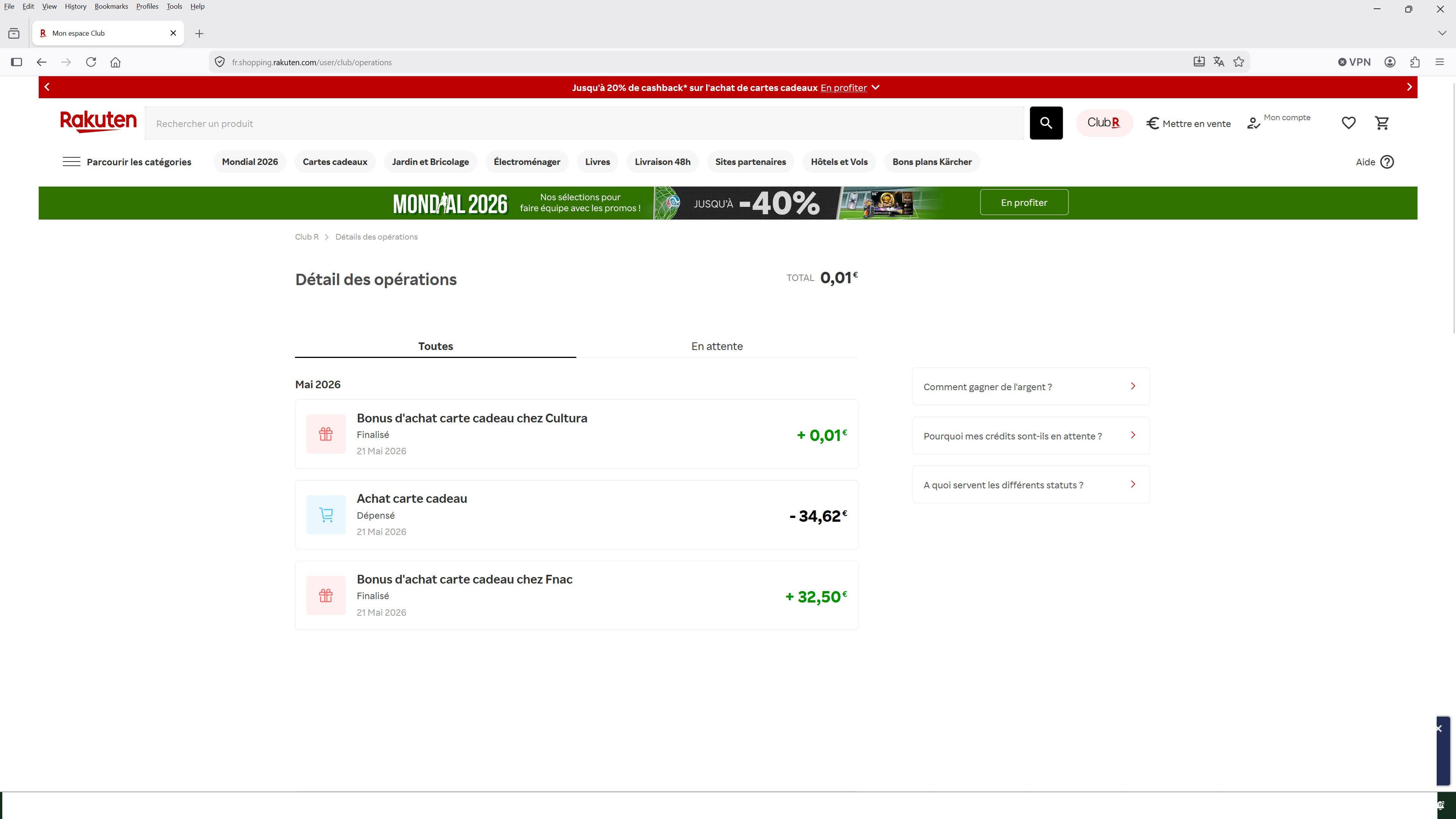The height and width of the screenshot is (819, 1456).
Task: Open the Bookmarks menu
Action: pos(111,6)
